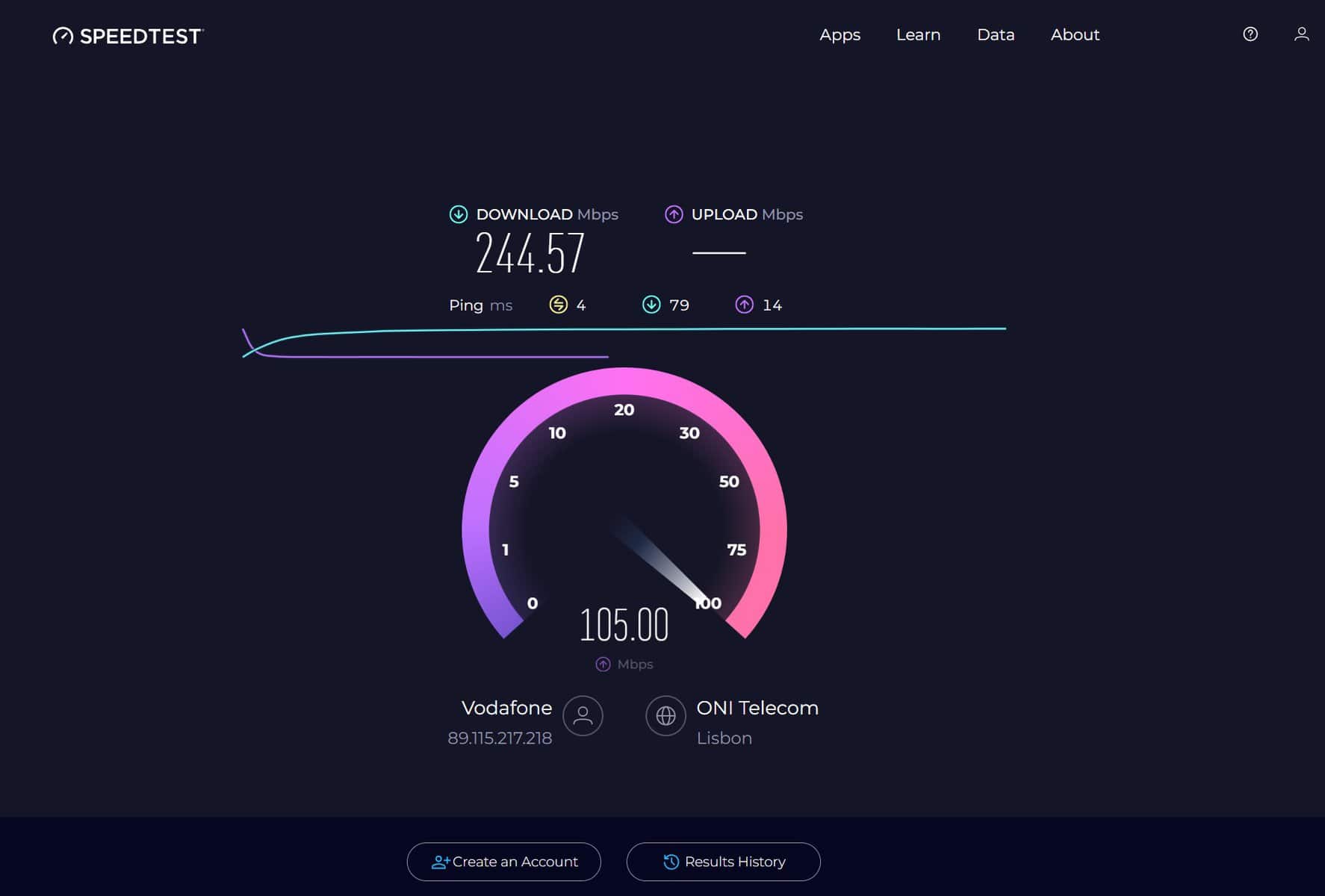Click the download arrow icon beside DOWNLOAD
This screenshot has width=1325, height=896.
click(x=458, y=215)
